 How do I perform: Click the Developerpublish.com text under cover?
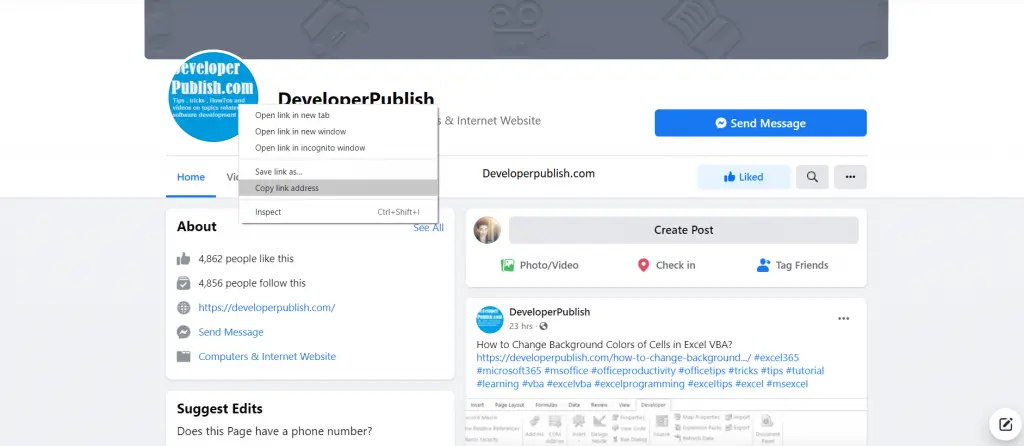(538, 174)
